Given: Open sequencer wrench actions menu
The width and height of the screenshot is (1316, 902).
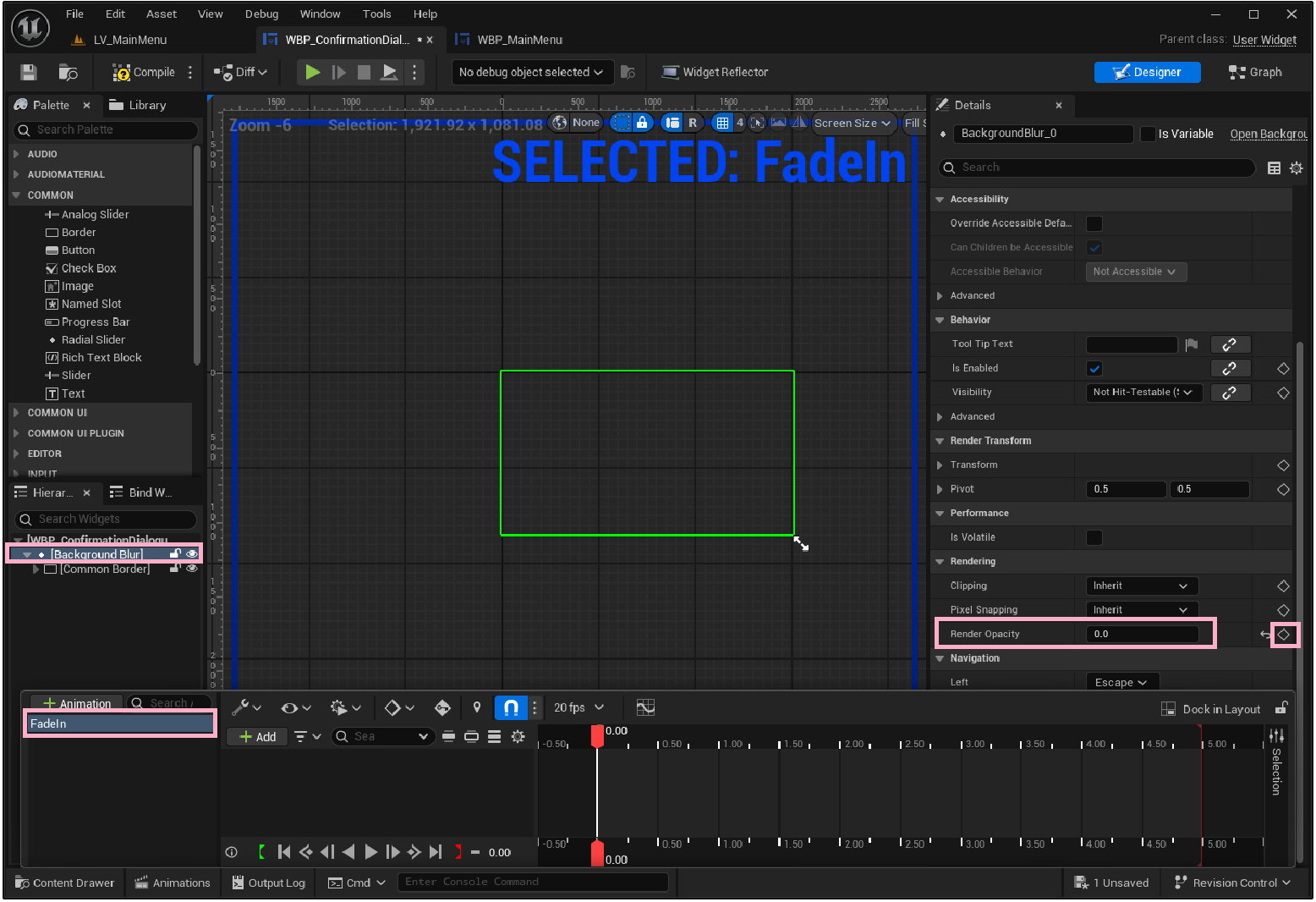Looking at the screenshot, I should tap(246, 707).
